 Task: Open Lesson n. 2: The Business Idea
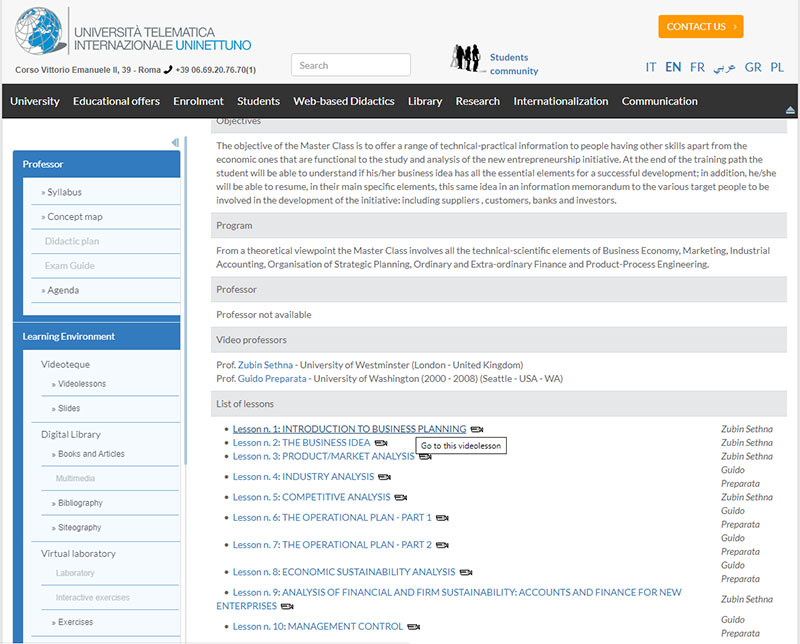coord(301,442)
